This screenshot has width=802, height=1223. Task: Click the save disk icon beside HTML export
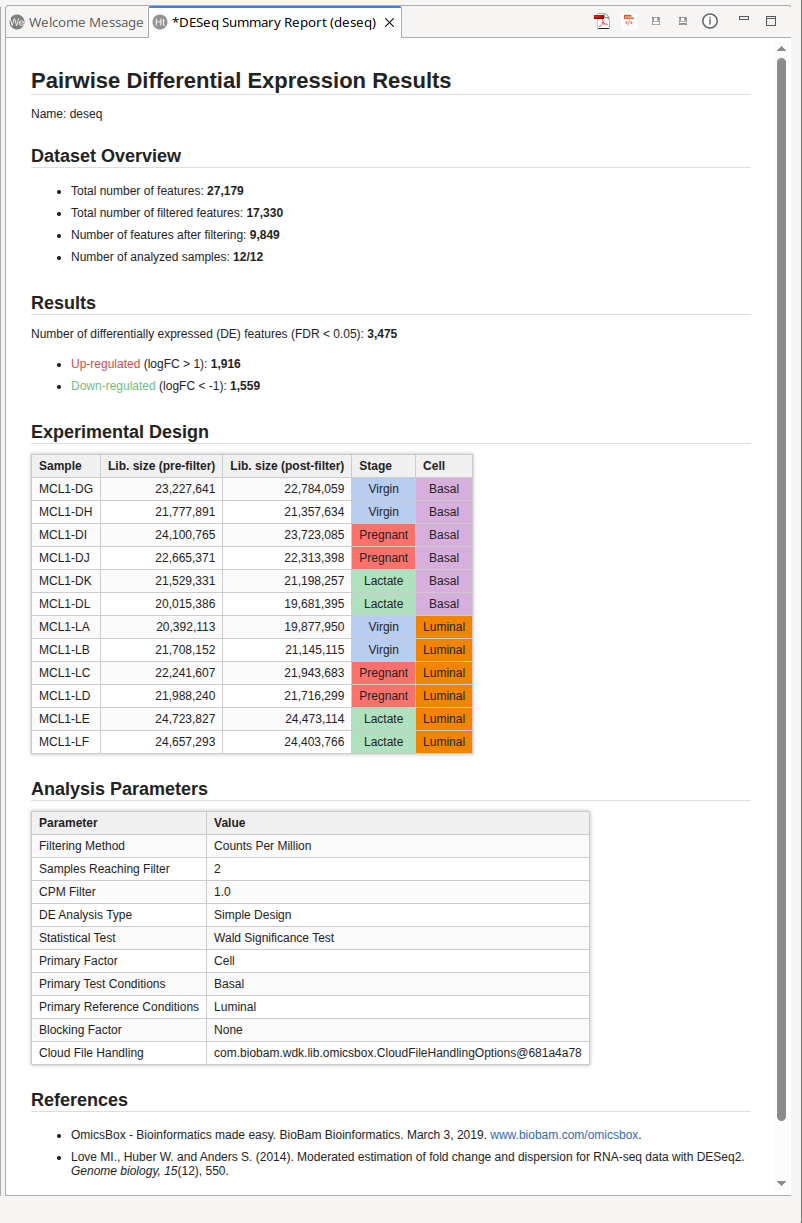(x=656, y=21)
